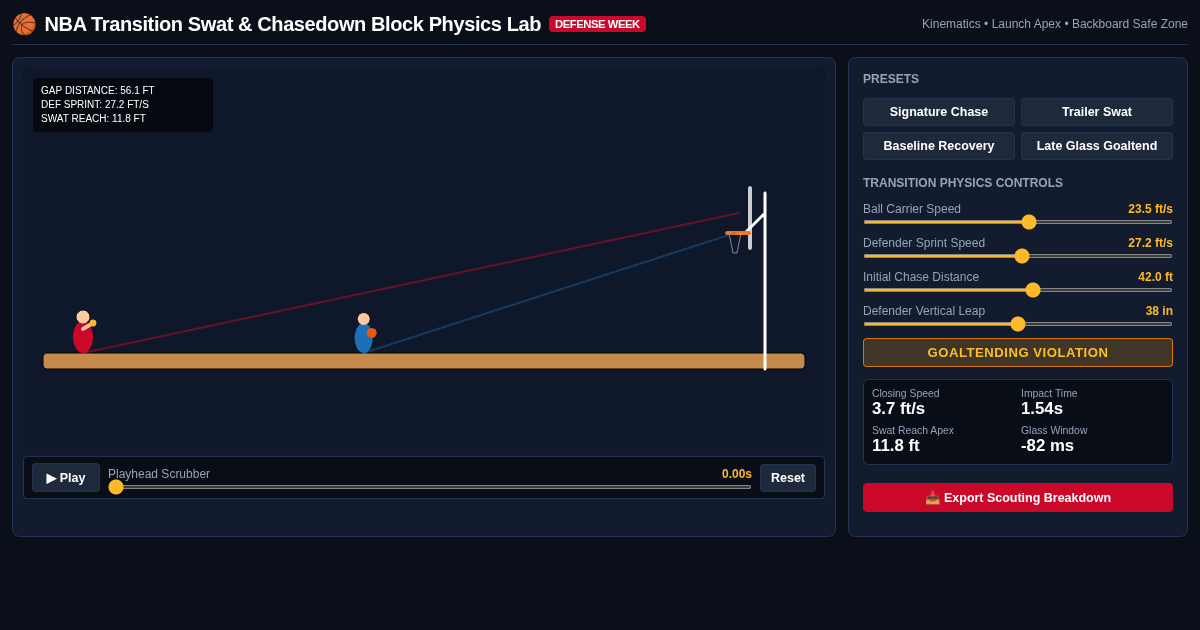1200x630 pixels.
Task: Click the basketball hoop rim
Action: (738, 233)
